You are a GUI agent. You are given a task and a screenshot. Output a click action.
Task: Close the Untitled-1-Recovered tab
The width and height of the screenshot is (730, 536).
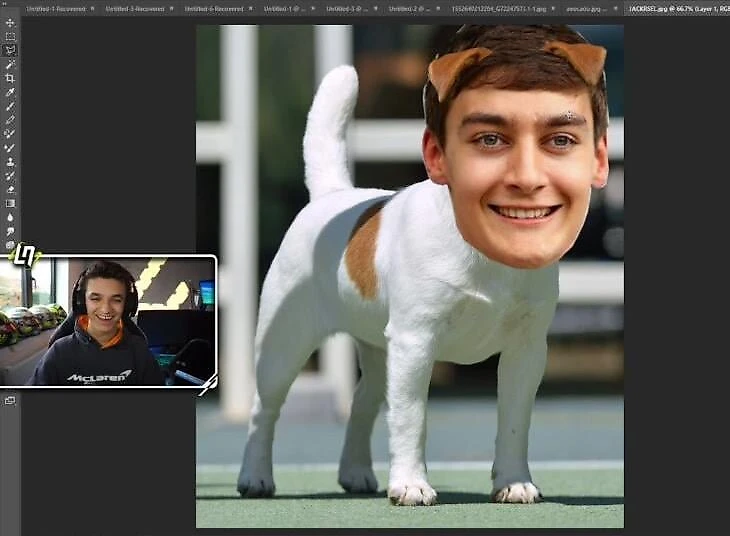[91, 8]
